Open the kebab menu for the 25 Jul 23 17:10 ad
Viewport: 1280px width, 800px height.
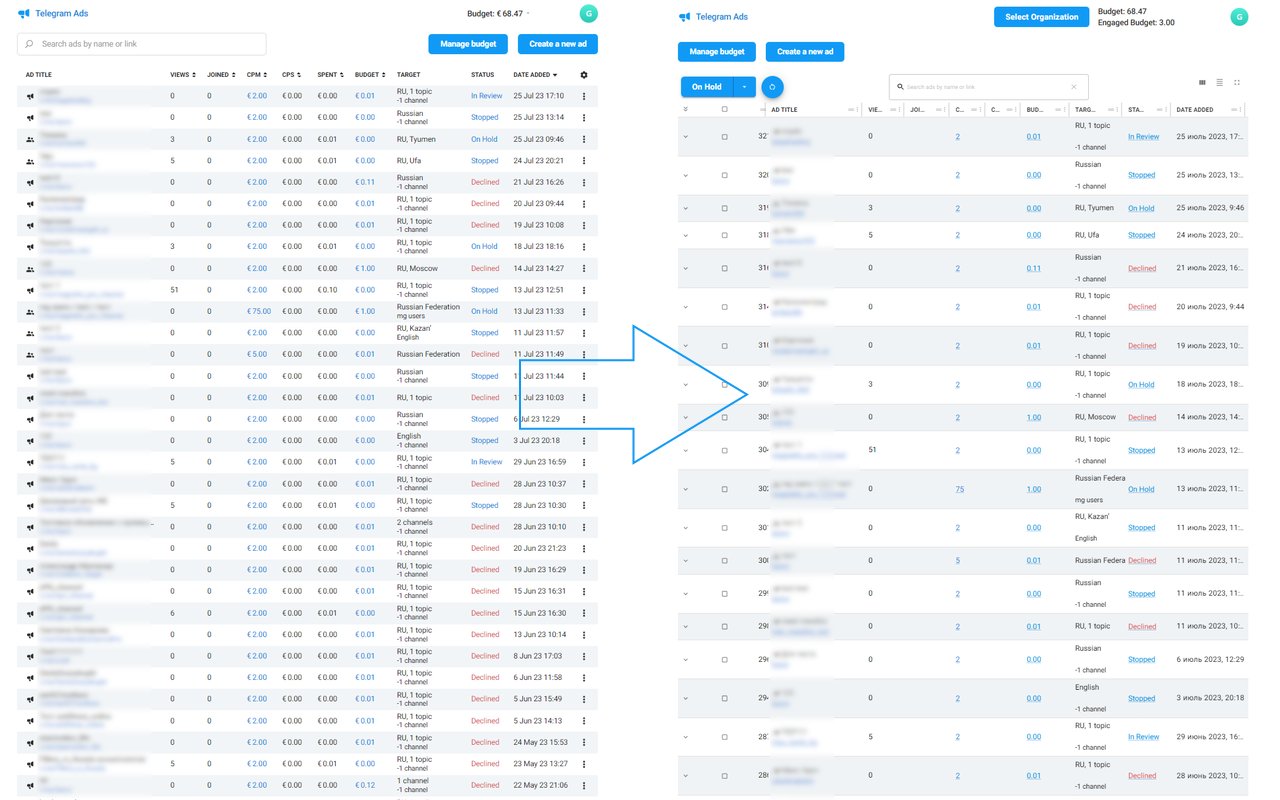coord(584,96)
